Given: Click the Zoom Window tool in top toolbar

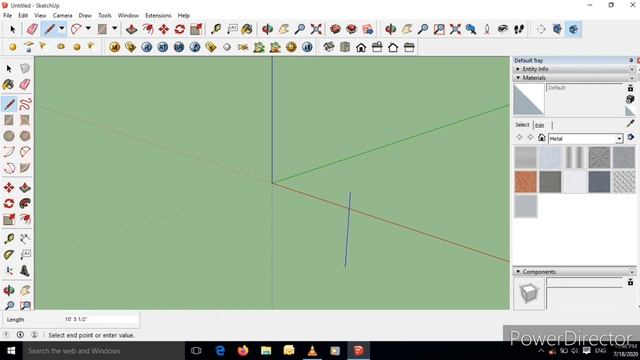Looking at the screenshot, I should click(439, 29).
